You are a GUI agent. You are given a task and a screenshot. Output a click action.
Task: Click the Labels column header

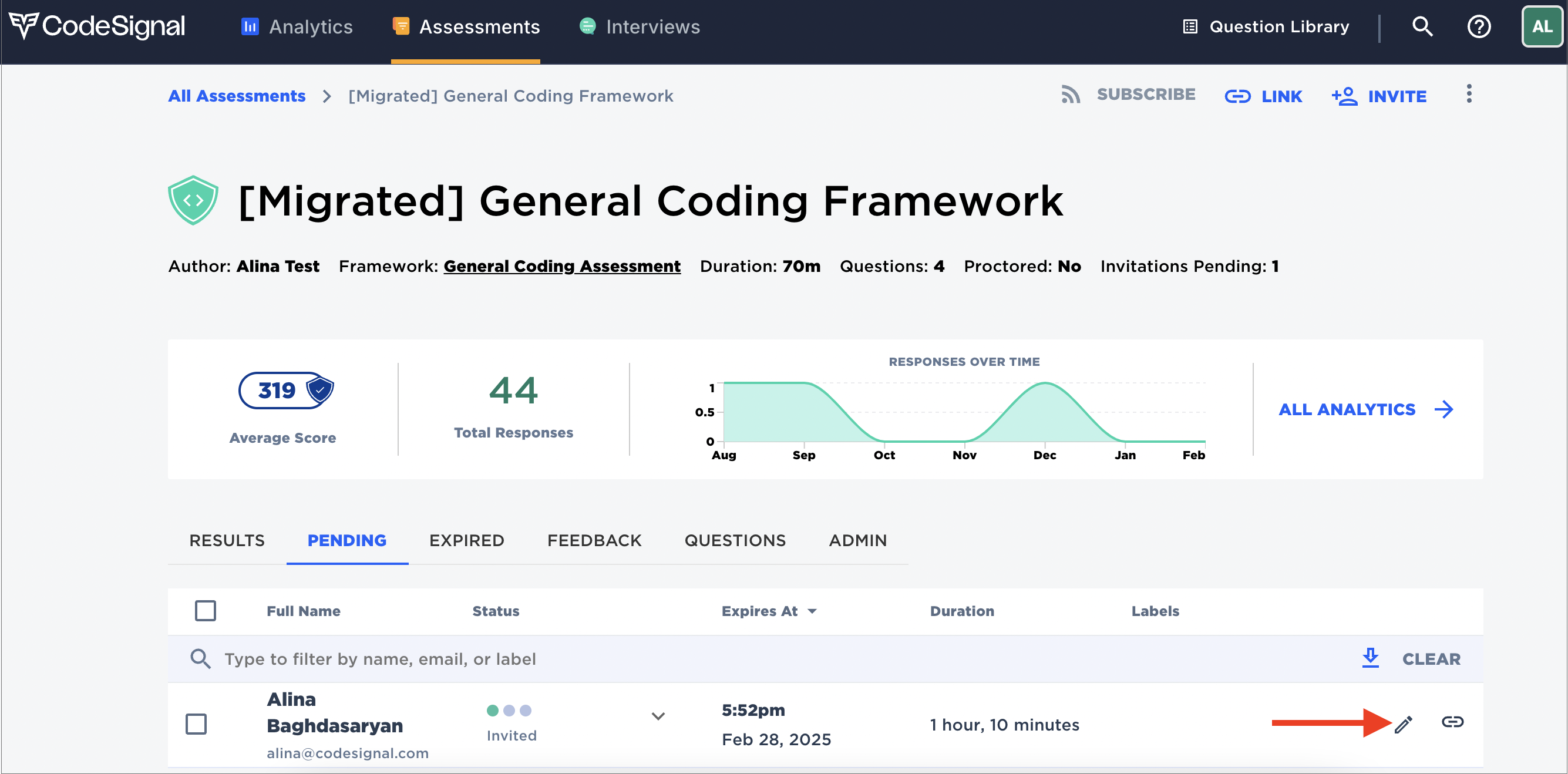(1155, 611)
